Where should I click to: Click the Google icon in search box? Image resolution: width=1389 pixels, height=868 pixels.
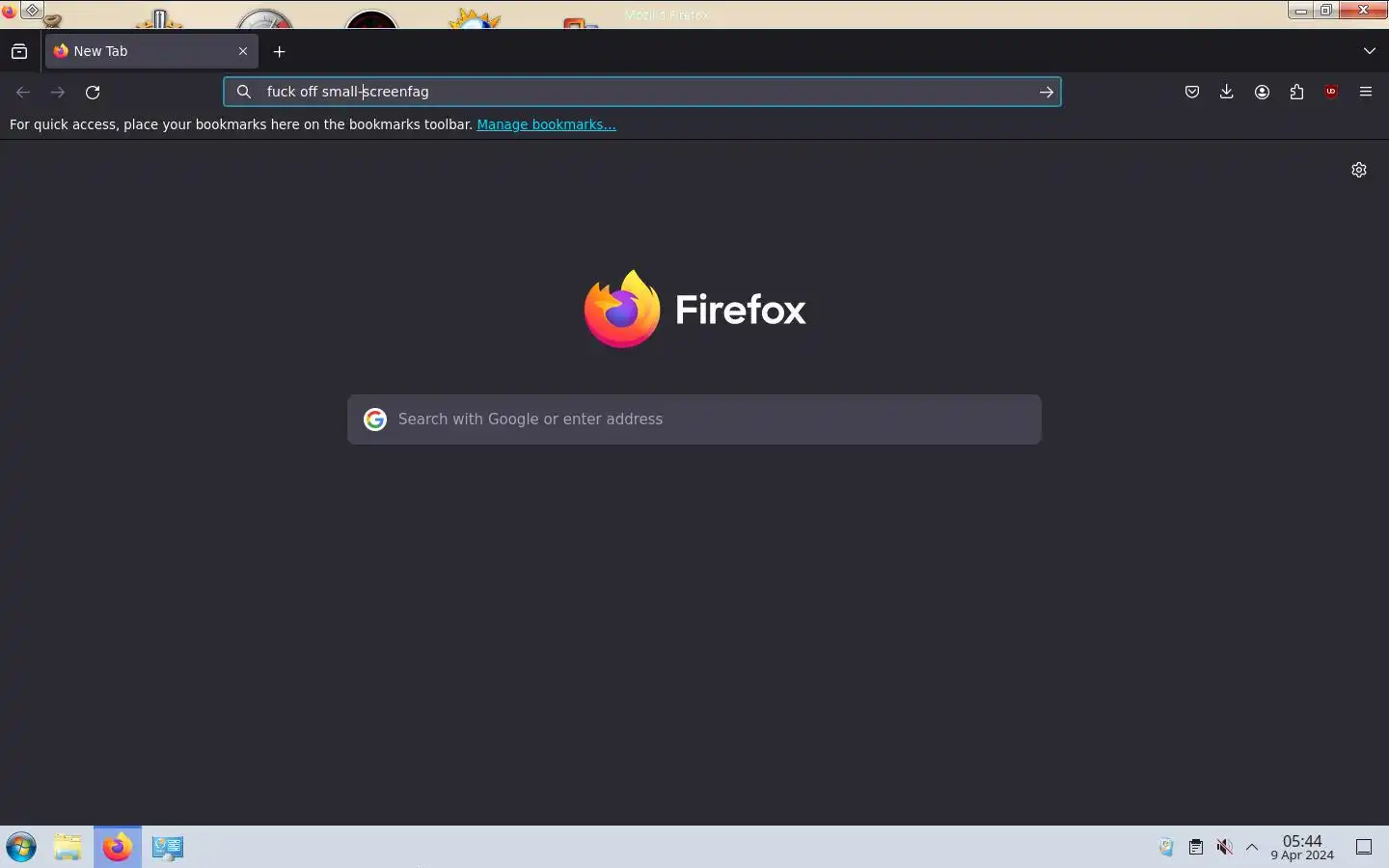click(375, 420)
